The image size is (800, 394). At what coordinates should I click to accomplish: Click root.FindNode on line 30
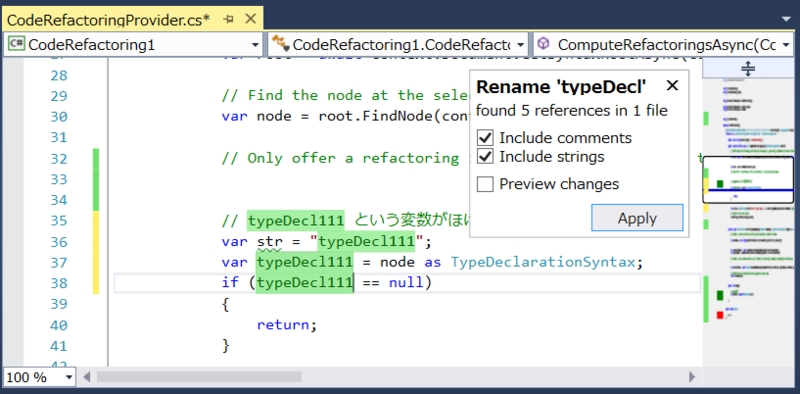(x=376, y=116)
